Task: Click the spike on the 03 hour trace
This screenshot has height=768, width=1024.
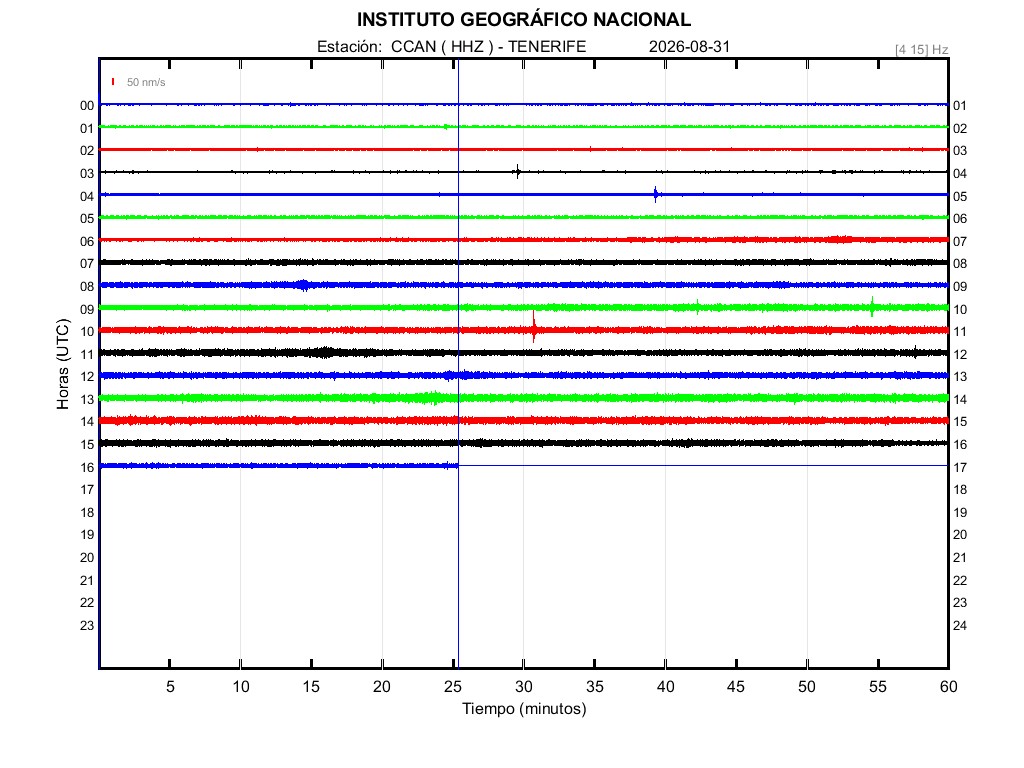Action: [x=517, y=172]
